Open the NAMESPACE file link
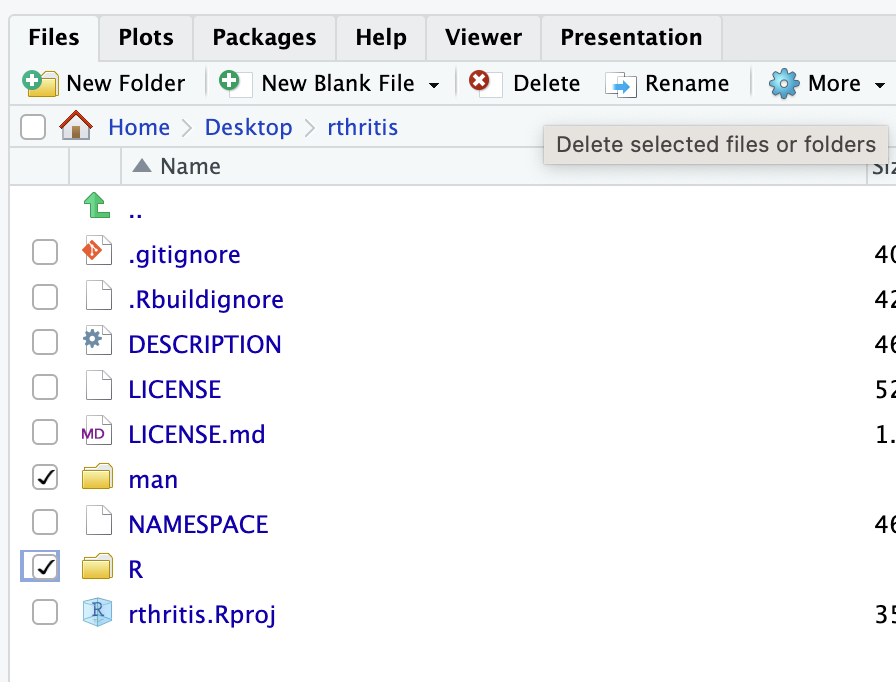 coord(198,523)
